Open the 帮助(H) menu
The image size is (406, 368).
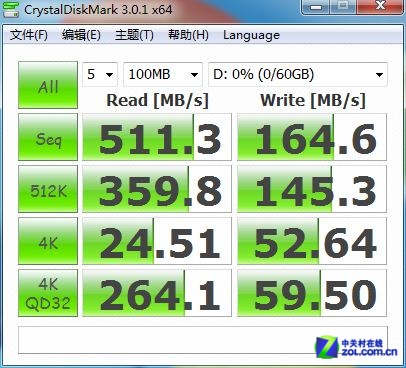click(188, 35)
